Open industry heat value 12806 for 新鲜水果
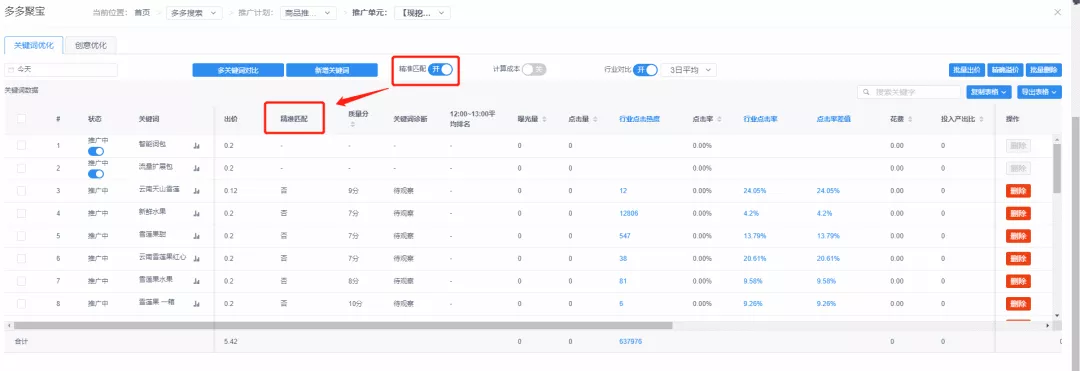The width and height of the screenshot is (1080, 371). (x=629, y=213)
